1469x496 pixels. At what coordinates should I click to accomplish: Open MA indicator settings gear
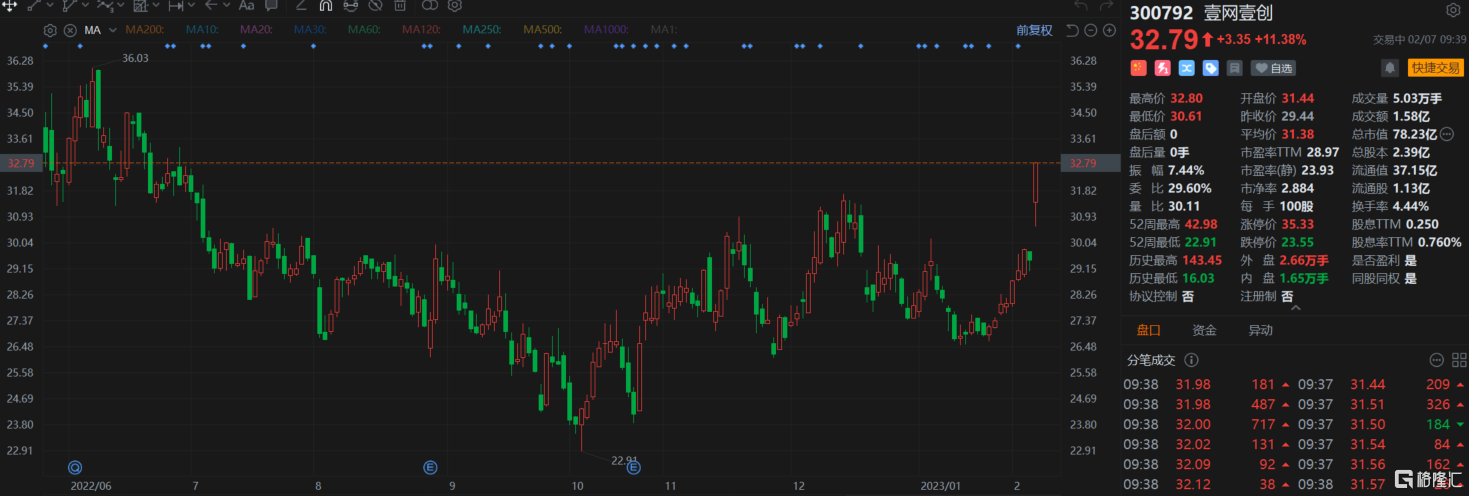coord(50,30)
